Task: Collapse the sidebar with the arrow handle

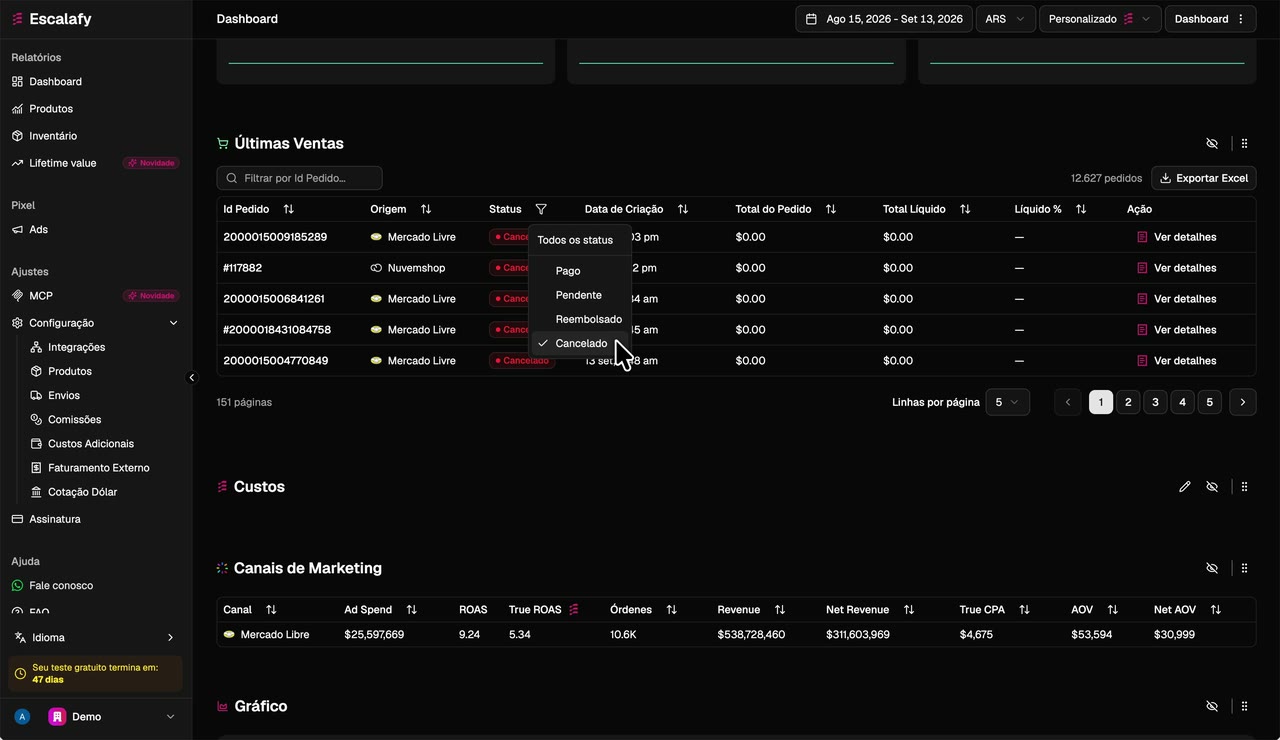Action: tap(192, 378)
